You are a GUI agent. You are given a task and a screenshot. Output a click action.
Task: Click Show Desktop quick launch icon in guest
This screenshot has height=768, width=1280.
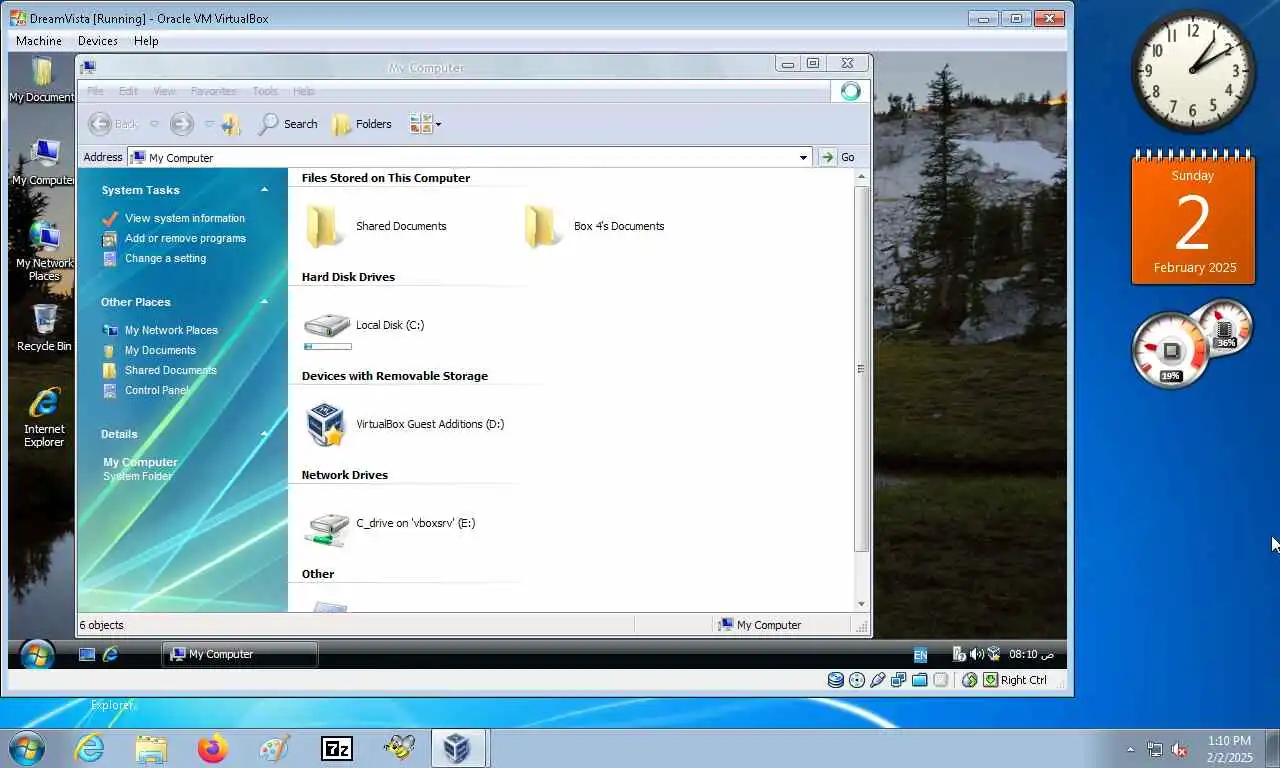tap(87, 654)
